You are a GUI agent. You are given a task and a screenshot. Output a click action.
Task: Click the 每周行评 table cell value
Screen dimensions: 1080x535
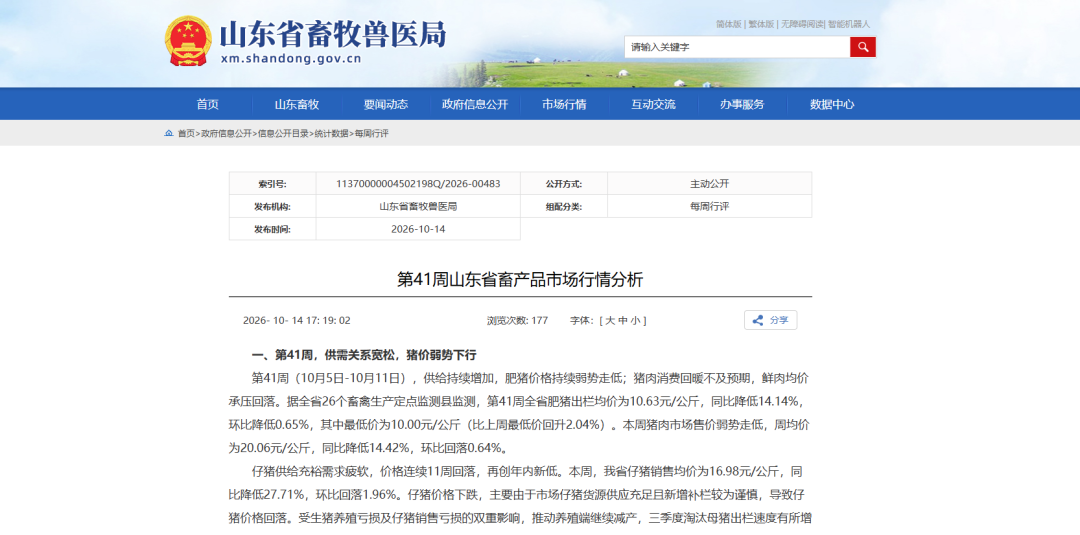(709, 207)
